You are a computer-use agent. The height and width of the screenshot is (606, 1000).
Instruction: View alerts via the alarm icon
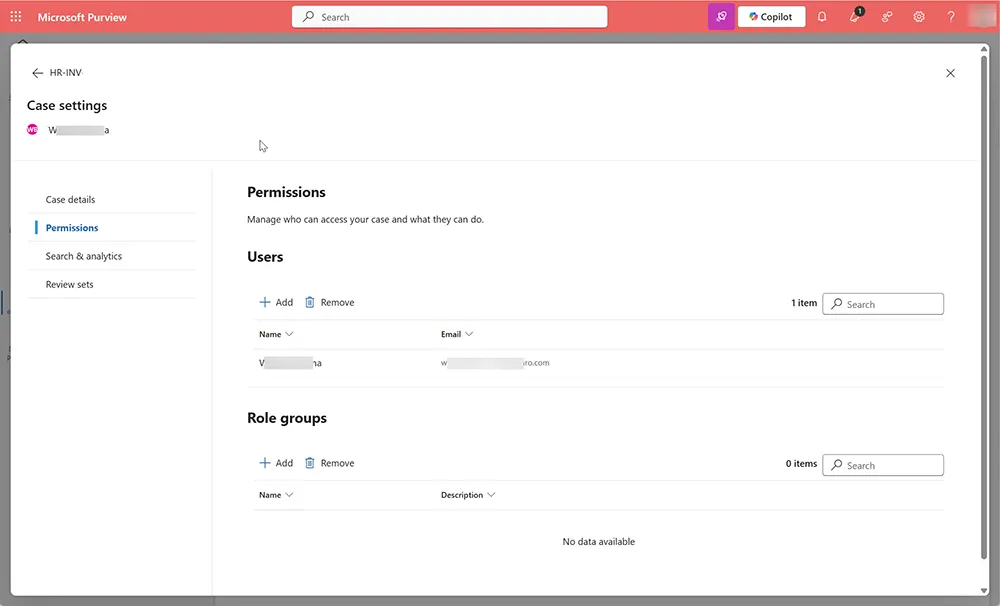tap(854, 16)
